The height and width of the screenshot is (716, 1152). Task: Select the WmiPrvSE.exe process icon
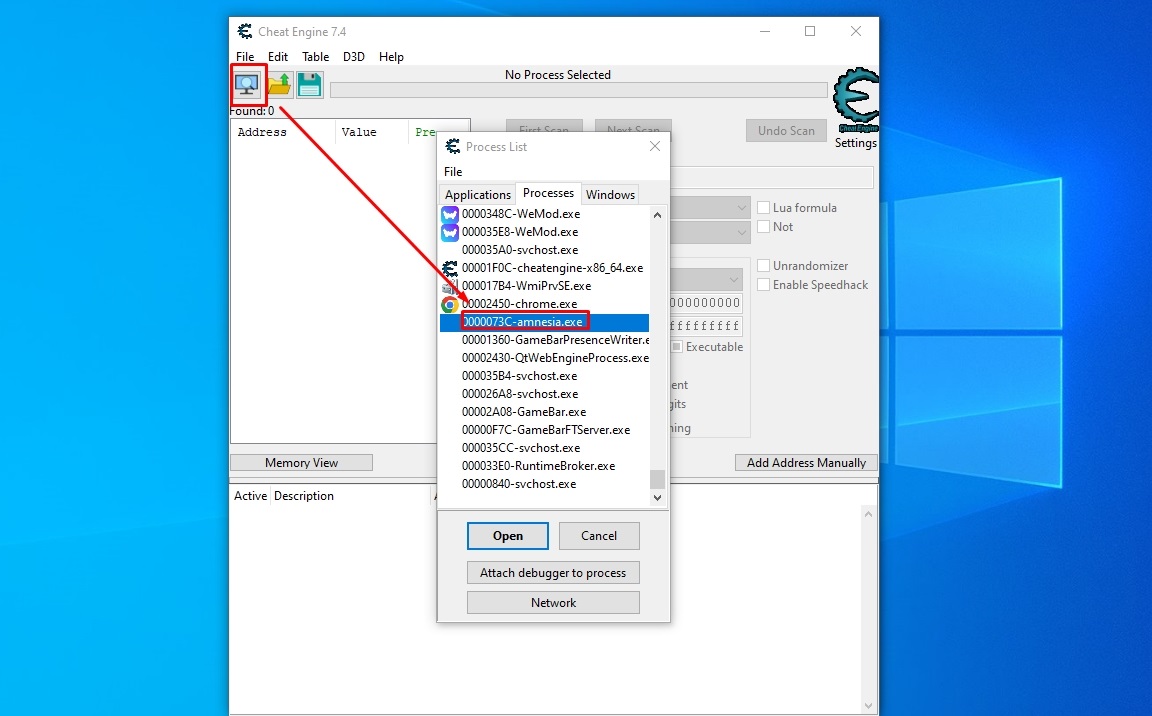click(x=450, y=286)
